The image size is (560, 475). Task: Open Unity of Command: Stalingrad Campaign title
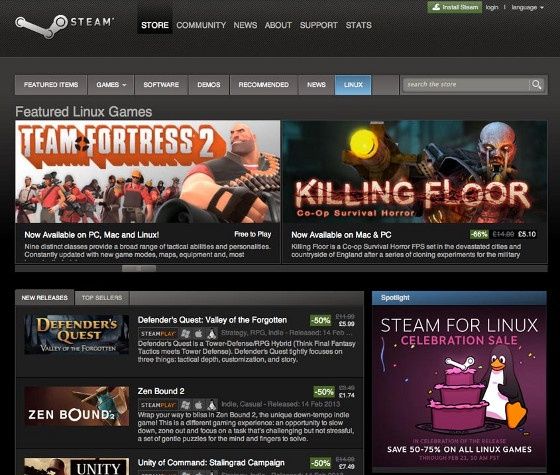(x=211, y=463)
